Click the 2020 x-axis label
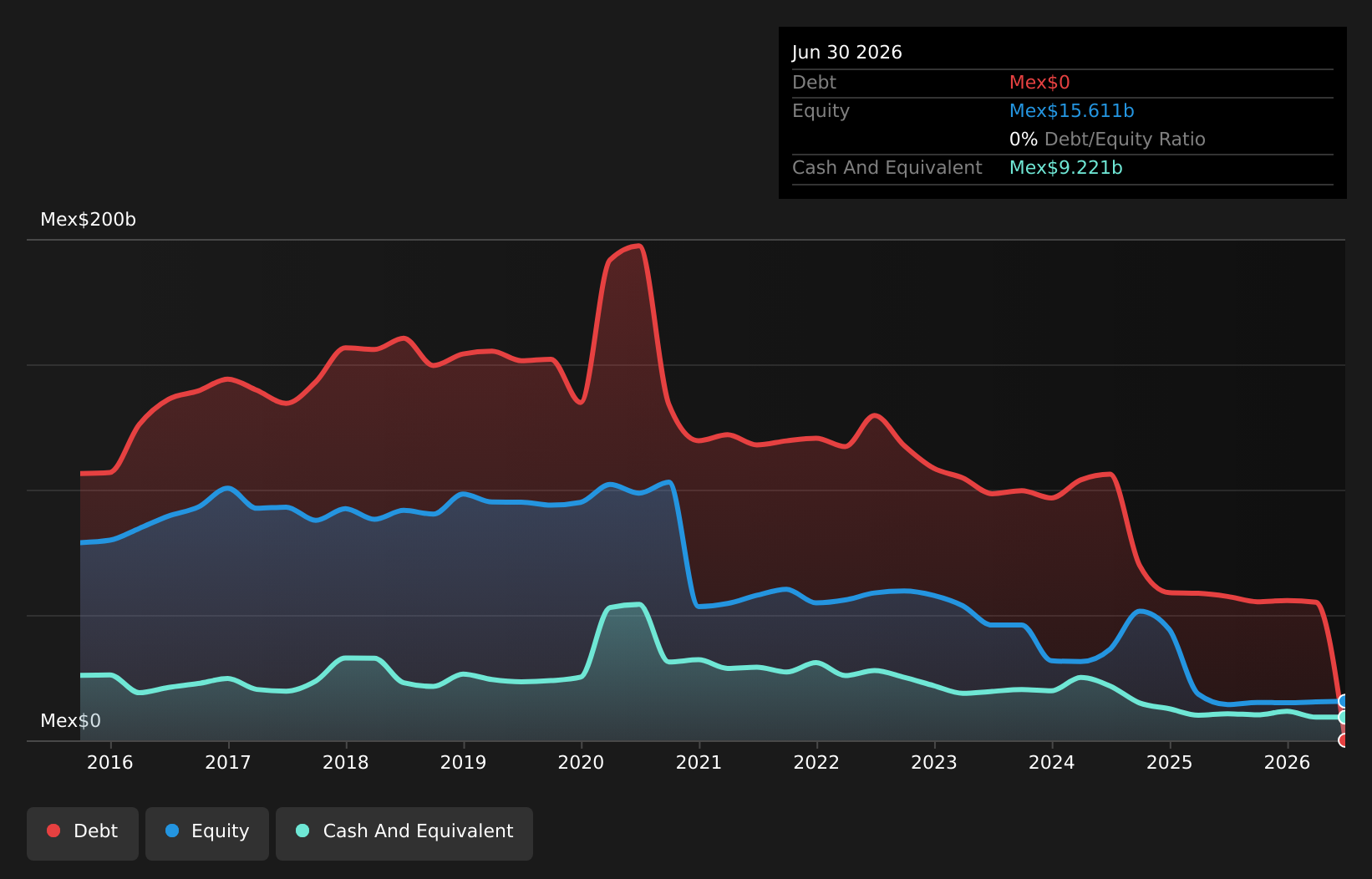 coord(581,762)
